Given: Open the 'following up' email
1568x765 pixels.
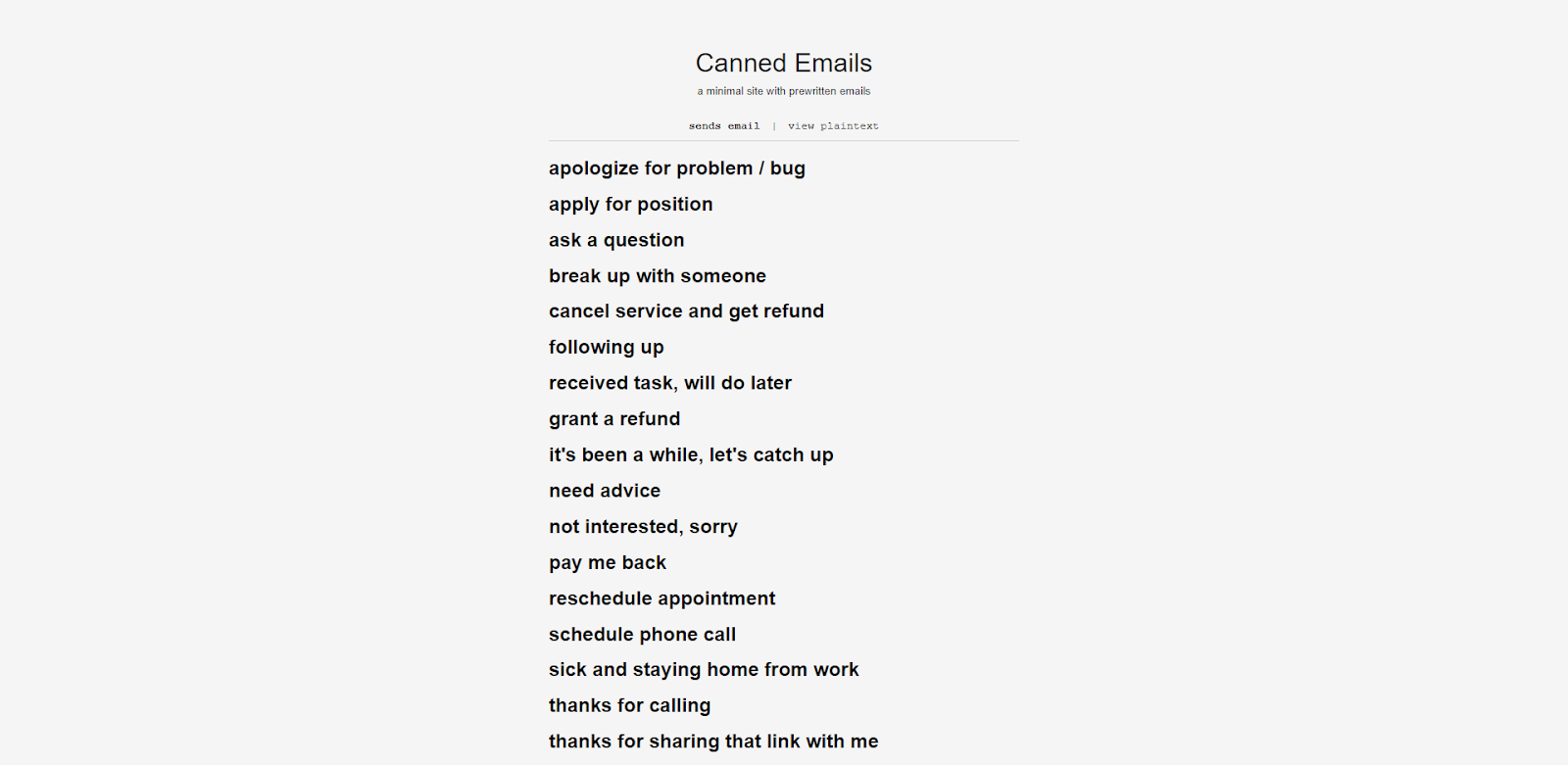Looking at the screenshot, I should 607,348.
